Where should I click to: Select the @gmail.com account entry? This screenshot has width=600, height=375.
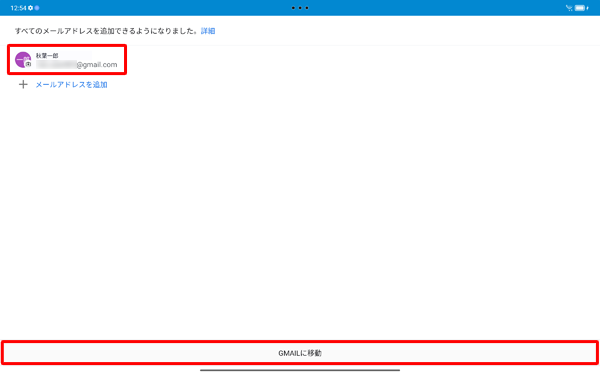(67, 60)
